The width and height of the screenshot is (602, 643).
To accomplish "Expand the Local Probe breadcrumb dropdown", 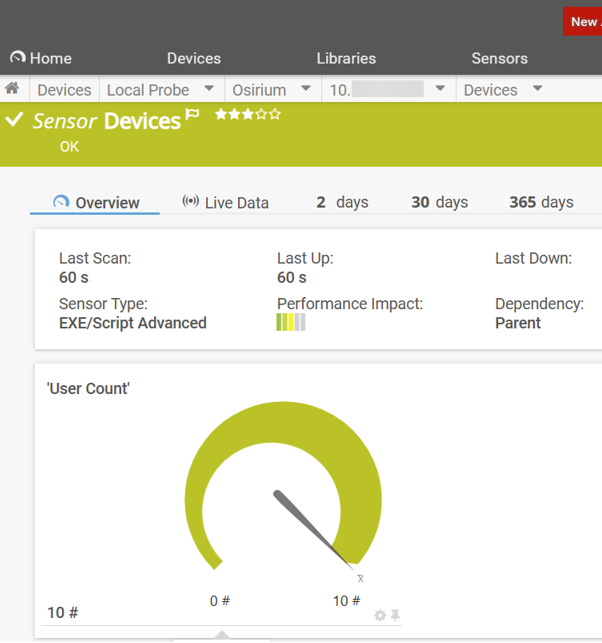I will click(209, 89).
